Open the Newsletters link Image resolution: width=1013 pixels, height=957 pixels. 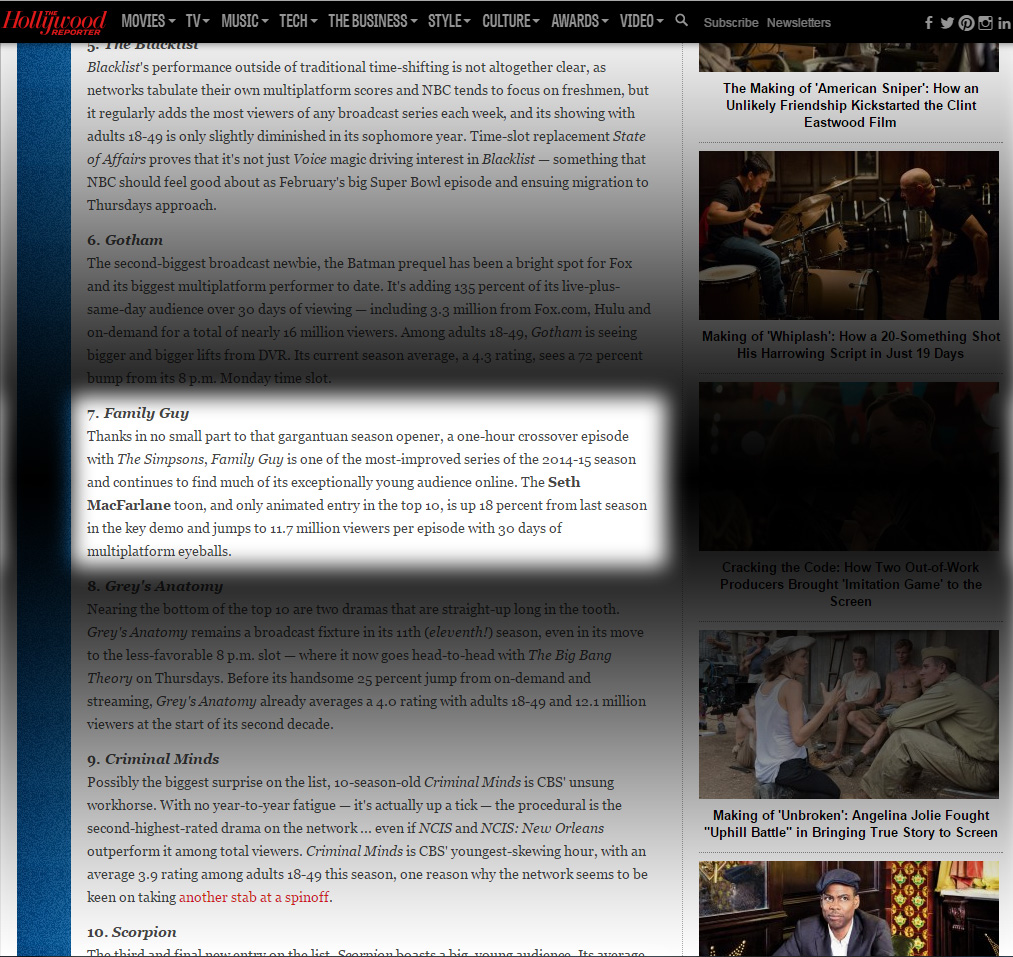799,23
